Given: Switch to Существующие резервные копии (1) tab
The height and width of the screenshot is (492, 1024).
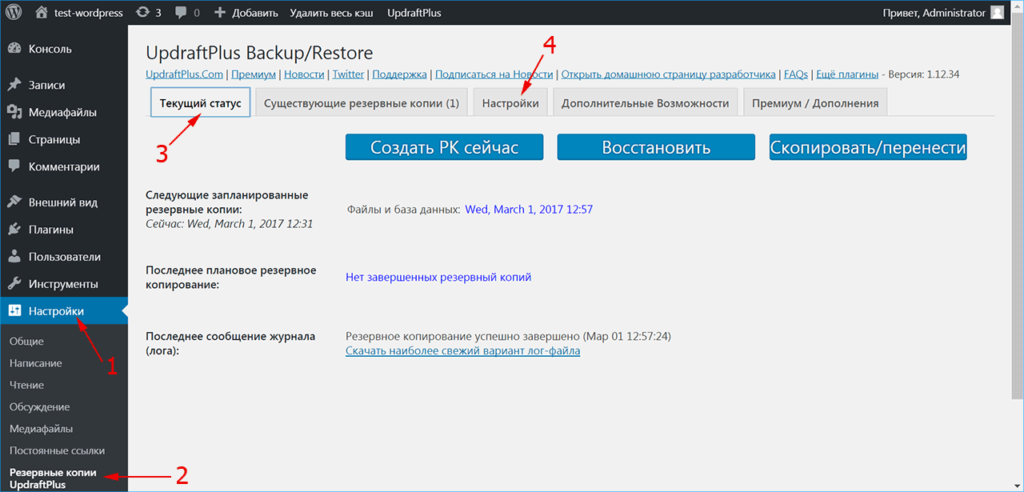Looking at the screenshot, I should tap(362, 103).
